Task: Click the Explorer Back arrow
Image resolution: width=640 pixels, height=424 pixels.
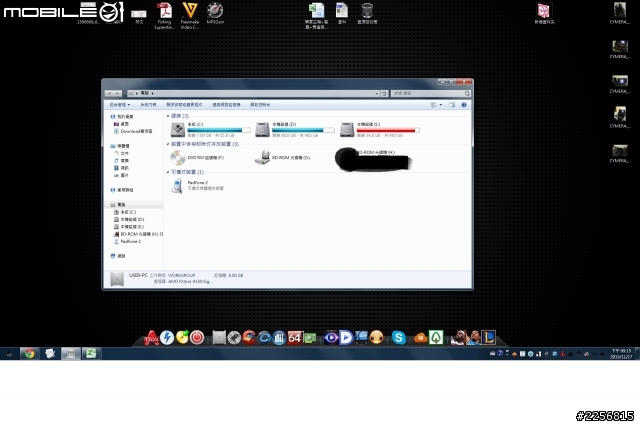Action: tap(109, 93)
